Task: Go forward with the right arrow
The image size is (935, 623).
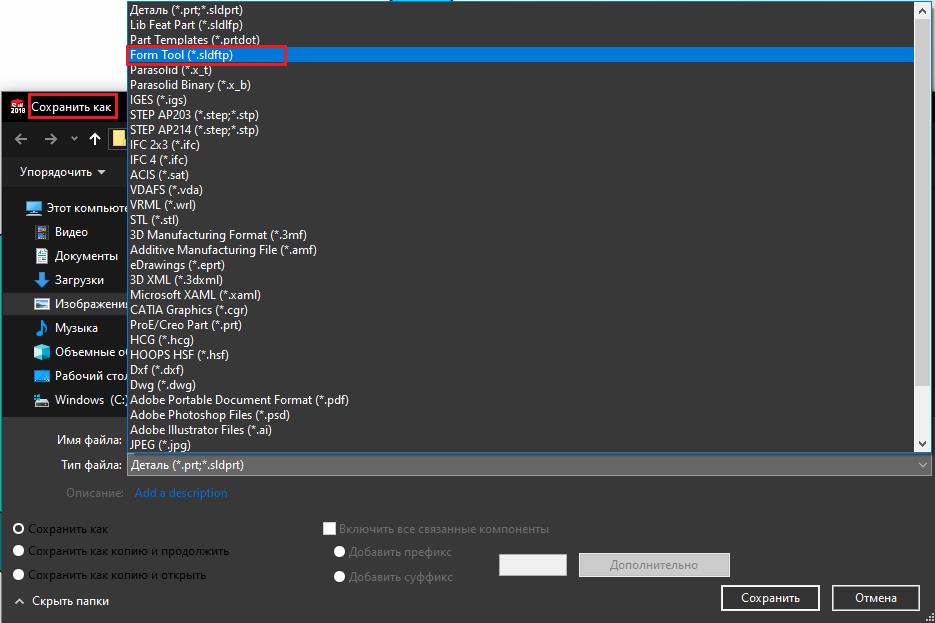Action: point(51,139)
